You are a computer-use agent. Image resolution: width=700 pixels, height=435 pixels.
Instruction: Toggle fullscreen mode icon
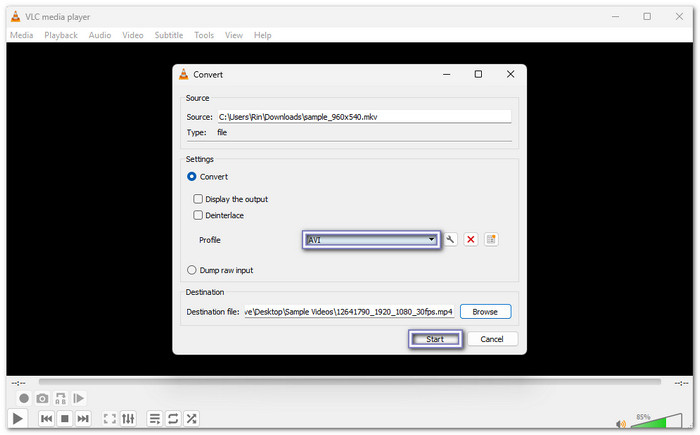pyautogui.click(x=109, y=418)
